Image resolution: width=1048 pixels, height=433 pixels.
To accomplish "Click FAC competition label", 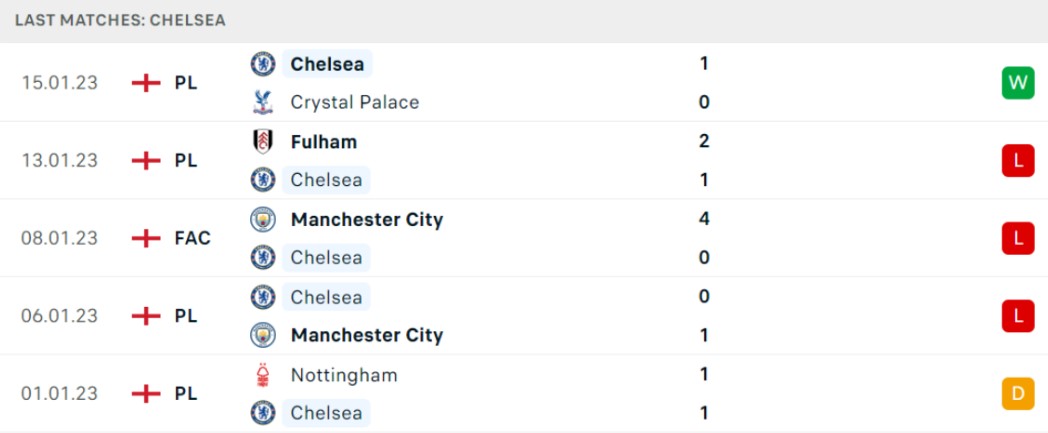I will (192, 238).
